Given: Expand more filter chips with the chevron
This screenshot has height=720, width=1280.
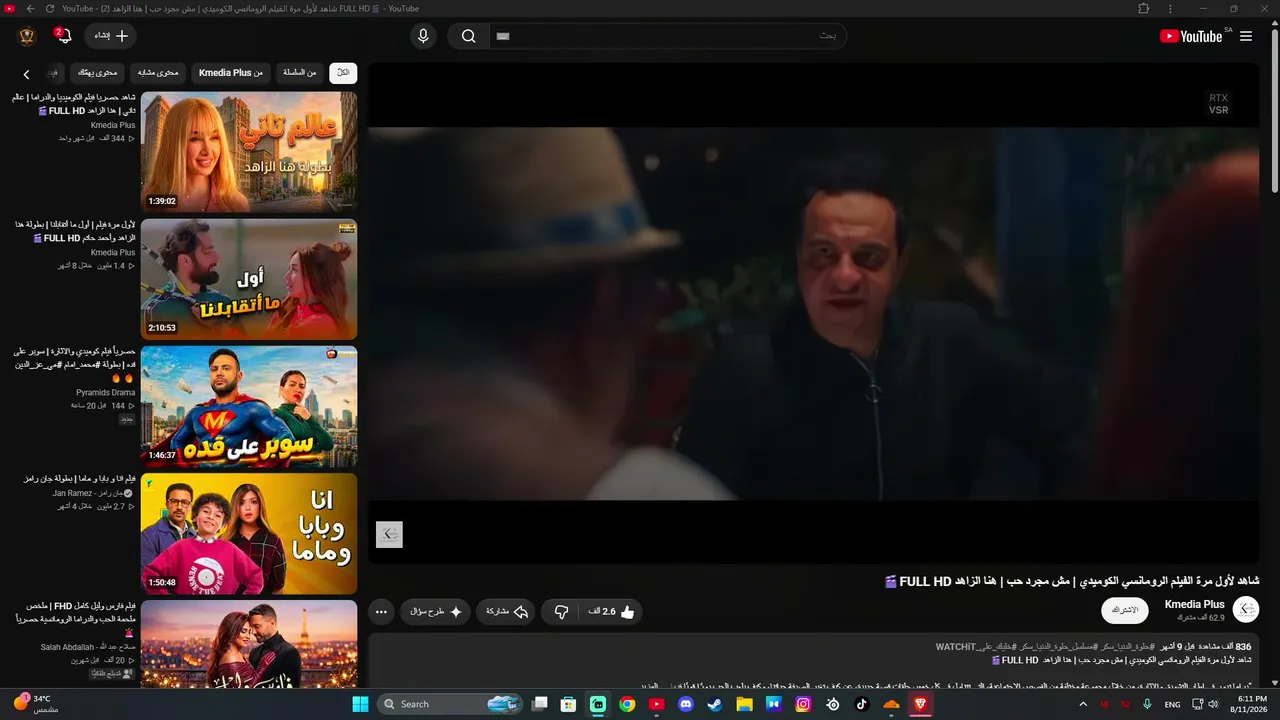Looking at the screenshot, I should [x=26, y=73].
